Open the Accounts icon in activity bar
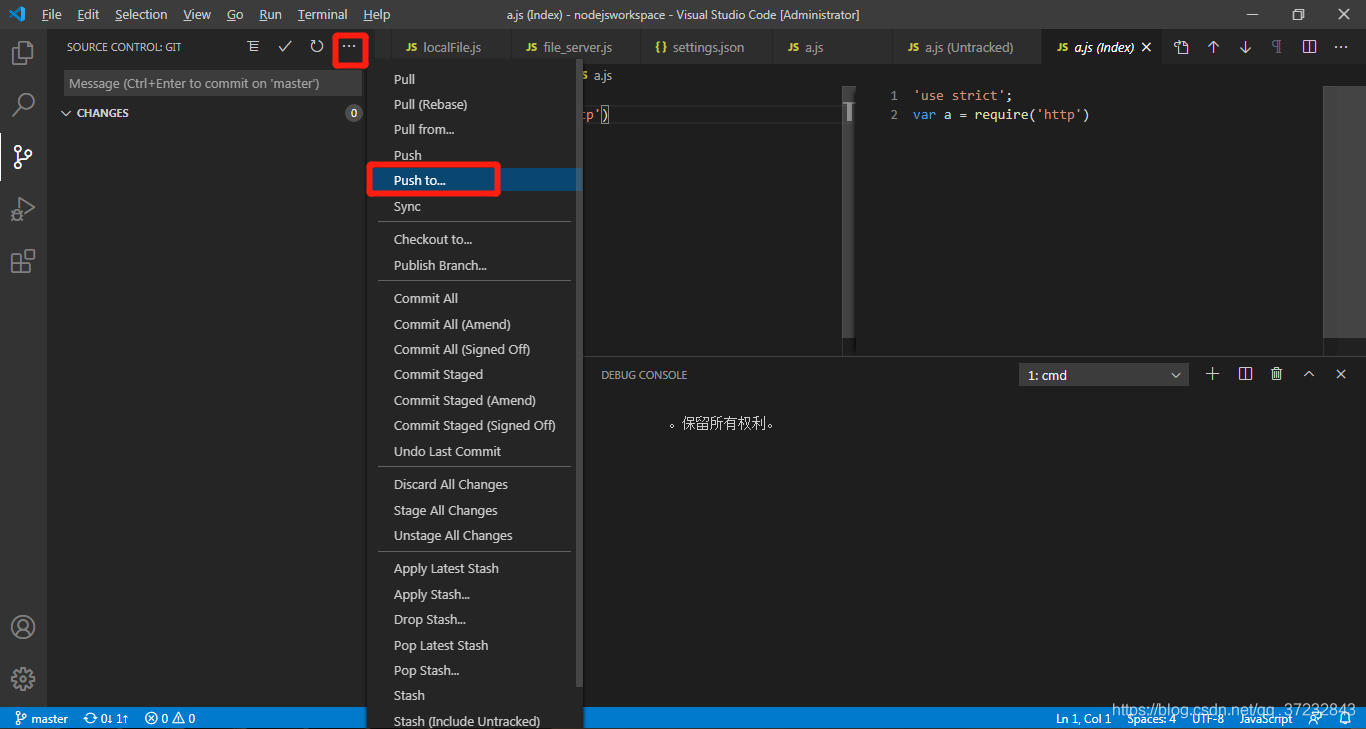The width and height of the screenshot is (1366, 729). click(x=23, y=627)
